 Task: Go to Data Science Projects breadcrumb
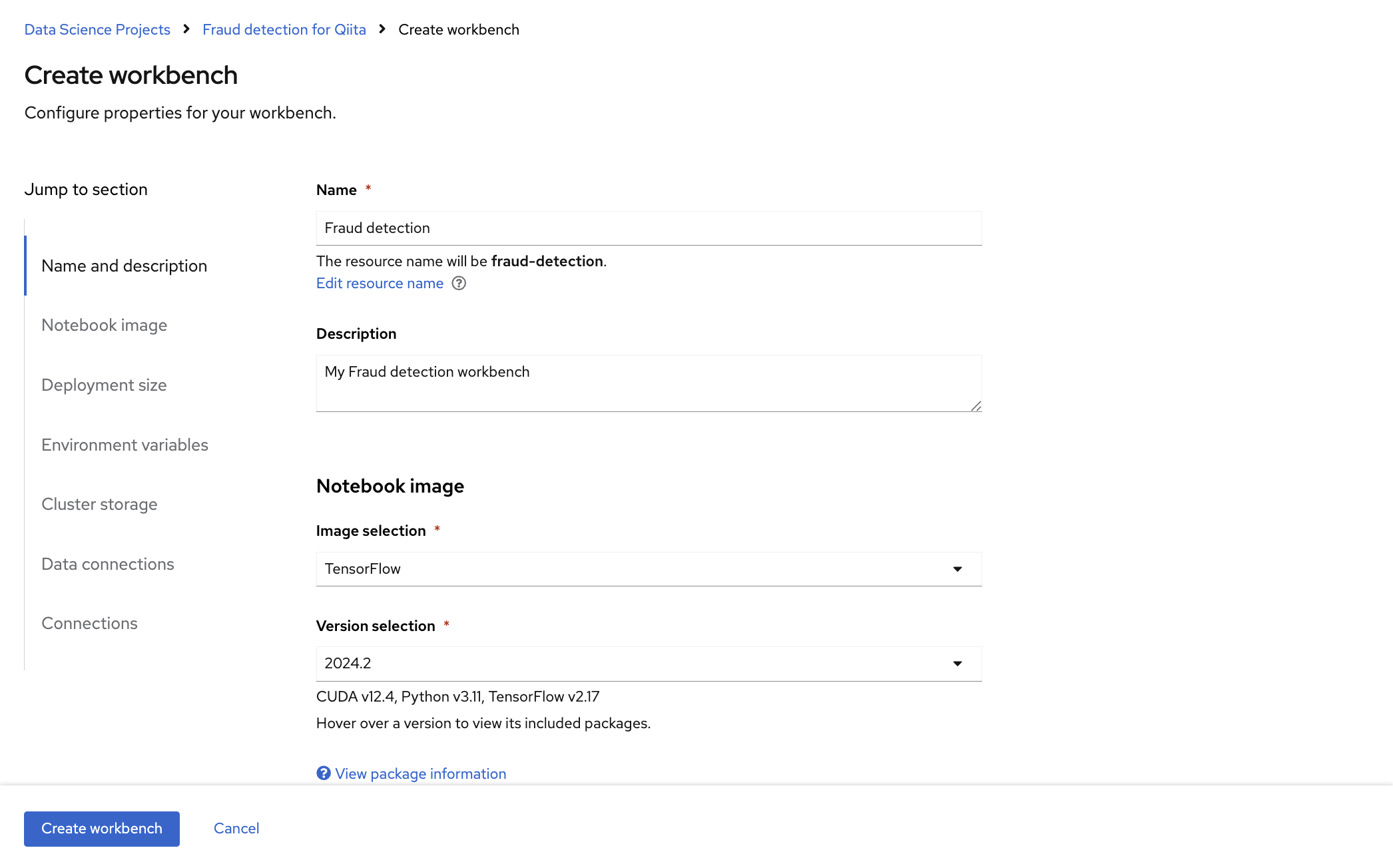click(97, 29)
